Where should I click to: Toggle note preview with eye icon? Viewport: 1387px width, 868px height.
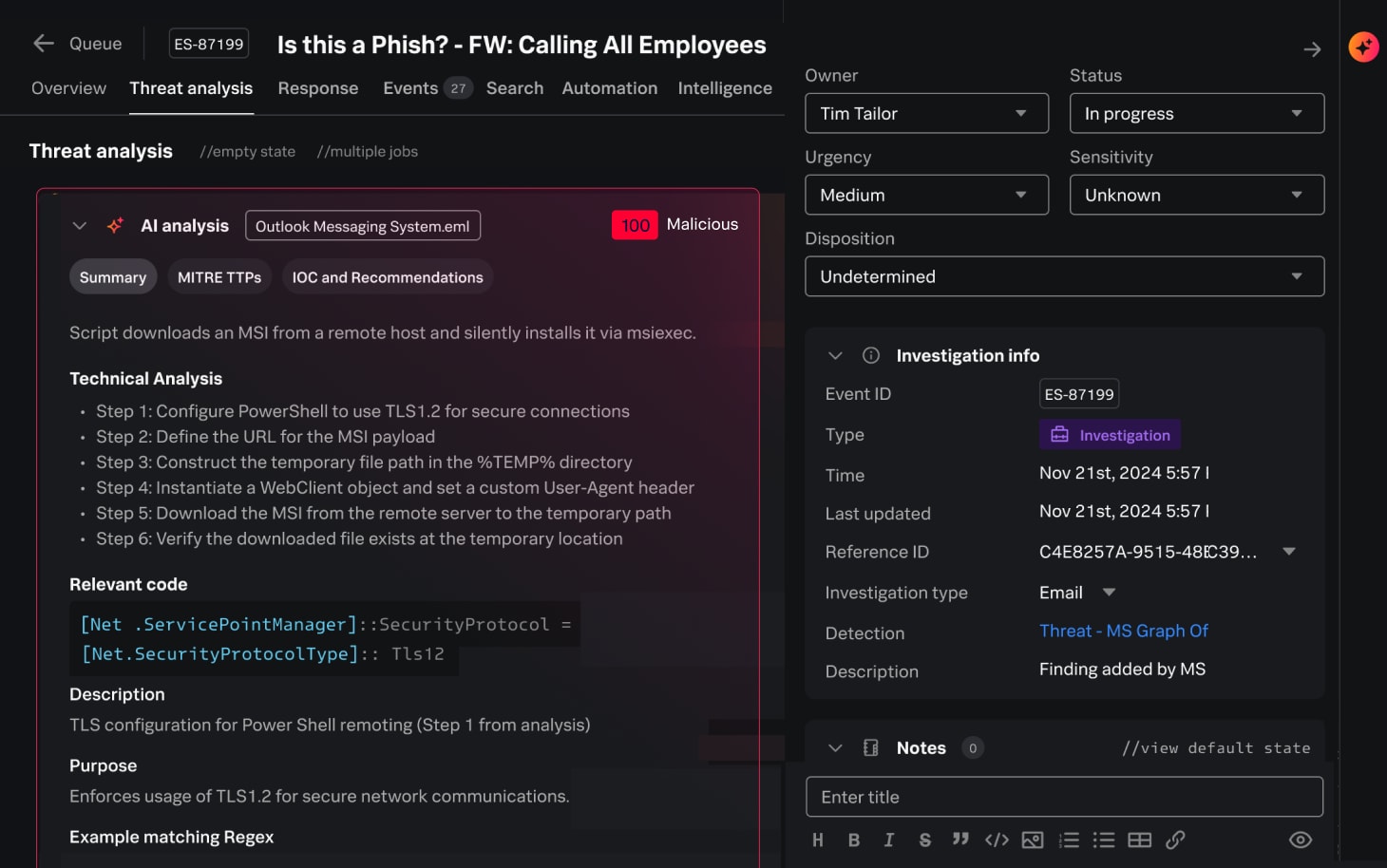point(1301,840)
